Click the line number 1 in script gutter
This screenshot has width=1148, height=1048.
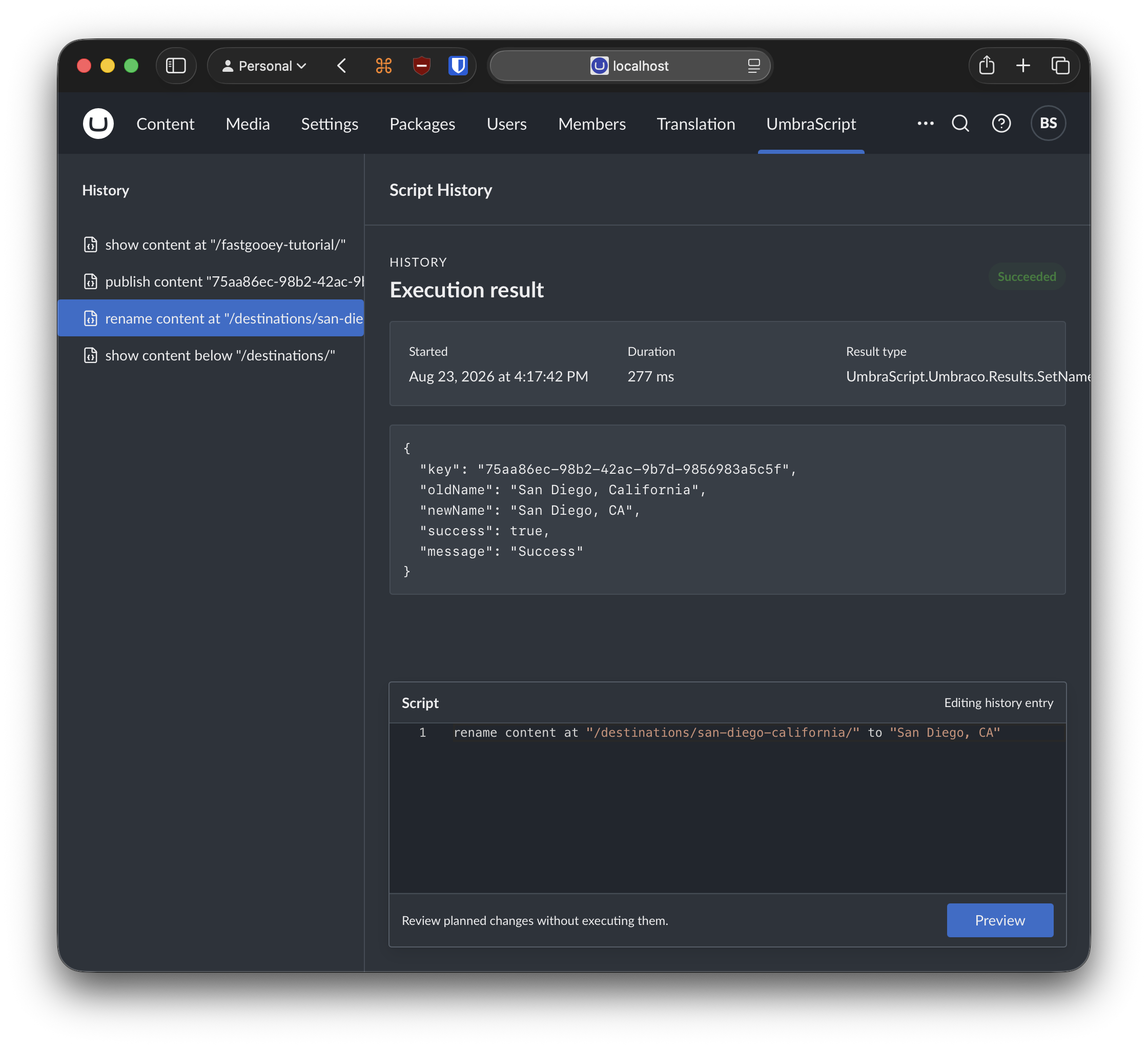click(422, 733)
